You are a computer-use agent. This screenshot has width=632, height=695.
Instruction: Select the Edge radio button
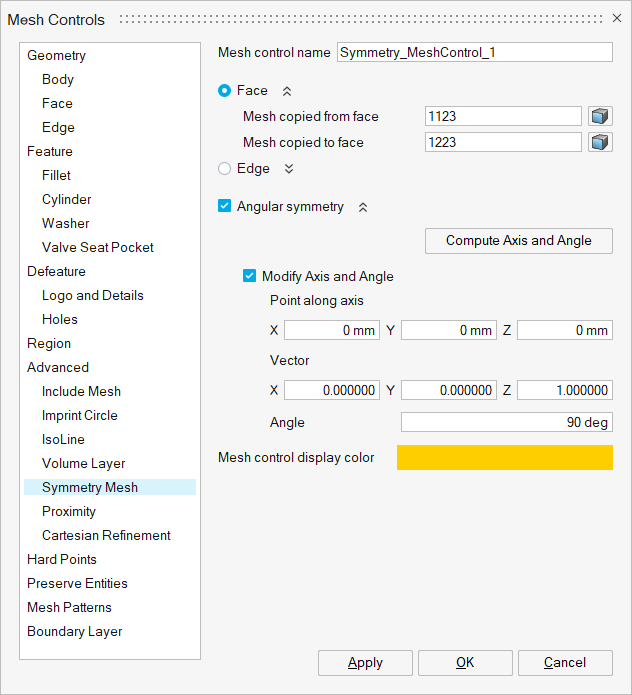[225, 169]
